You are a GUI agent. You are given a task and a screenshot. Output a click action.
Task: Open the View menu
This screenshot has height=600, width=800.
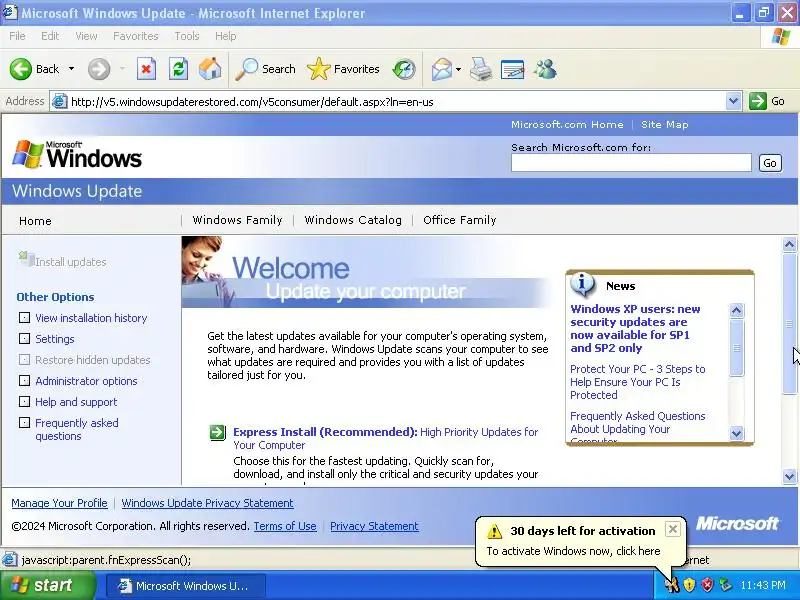pyautogui.click(x=86, y=36)
